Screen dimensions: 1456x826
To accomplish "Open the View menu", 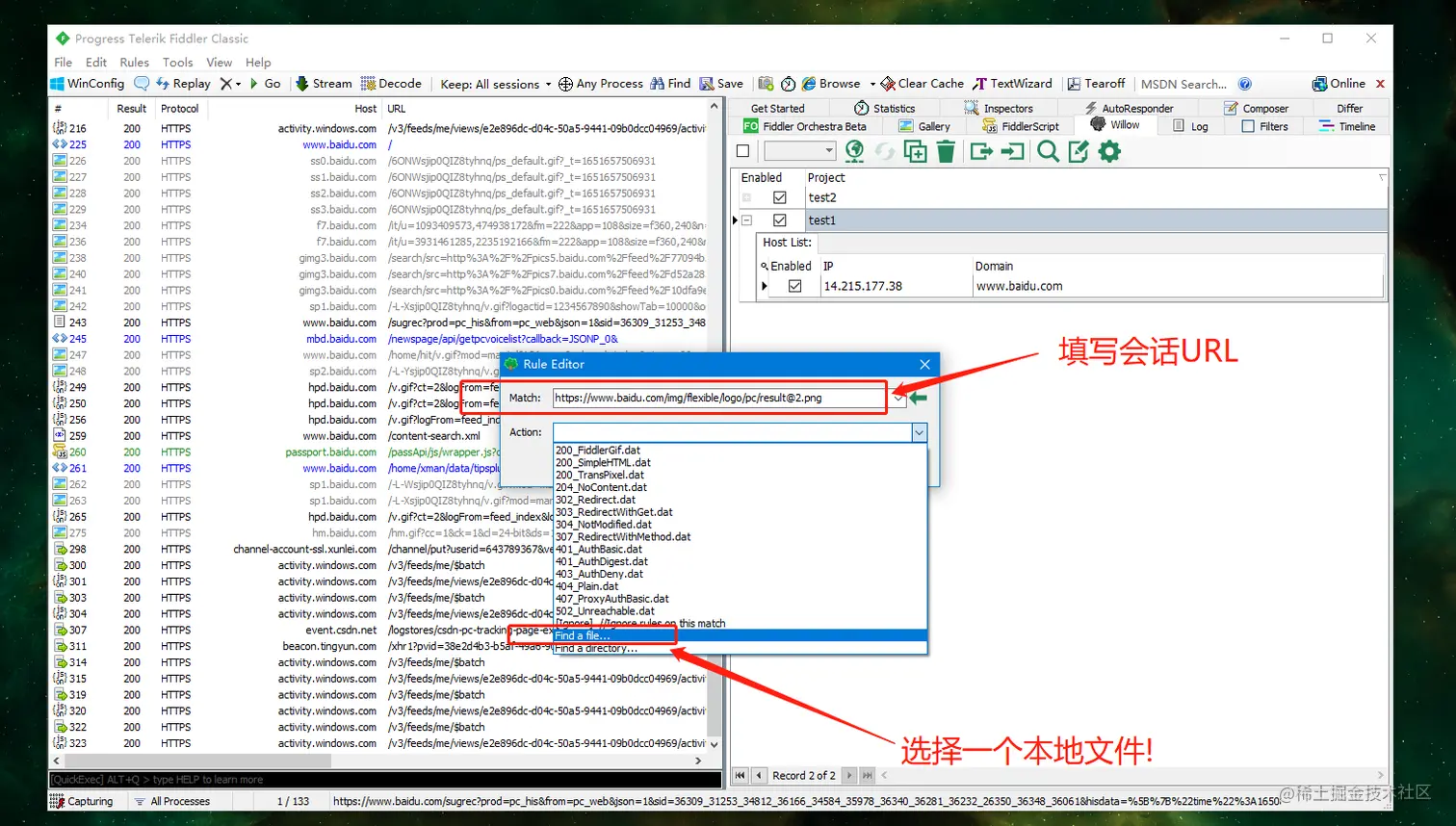I will pyautogui.click(x=219, y=62).
